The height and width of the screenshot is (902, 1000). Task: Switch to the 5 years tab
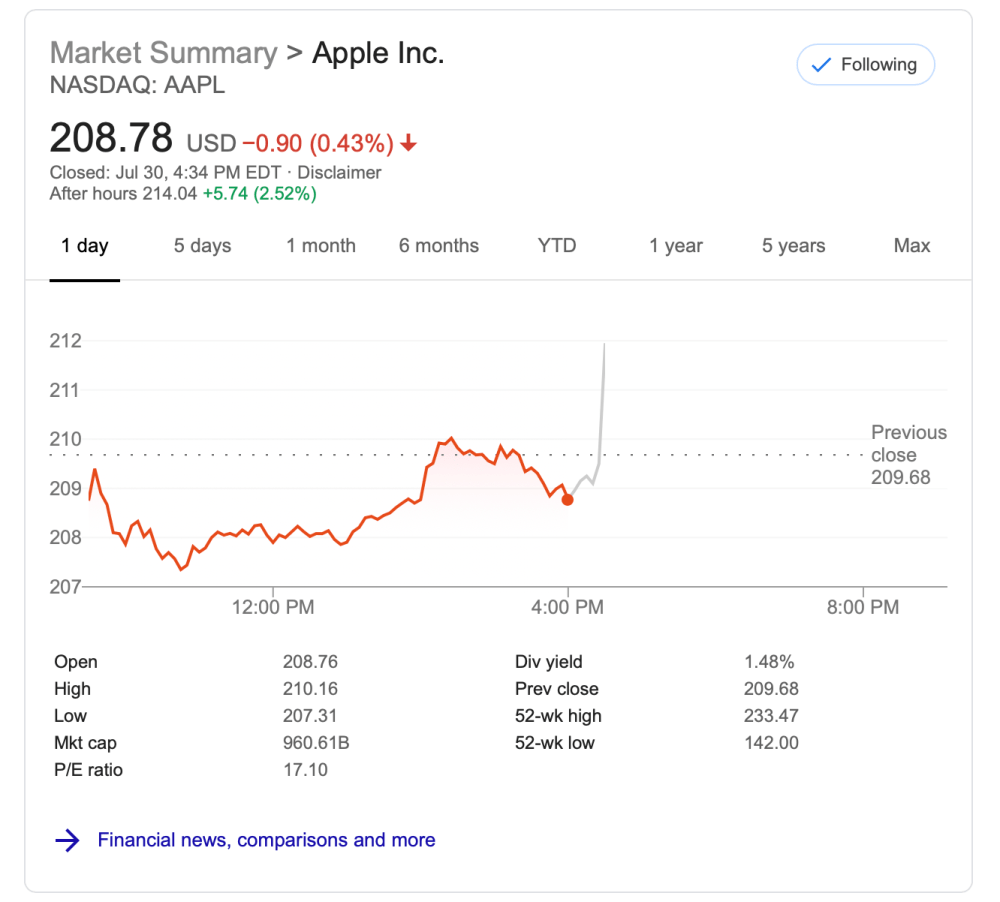[794, 246]
